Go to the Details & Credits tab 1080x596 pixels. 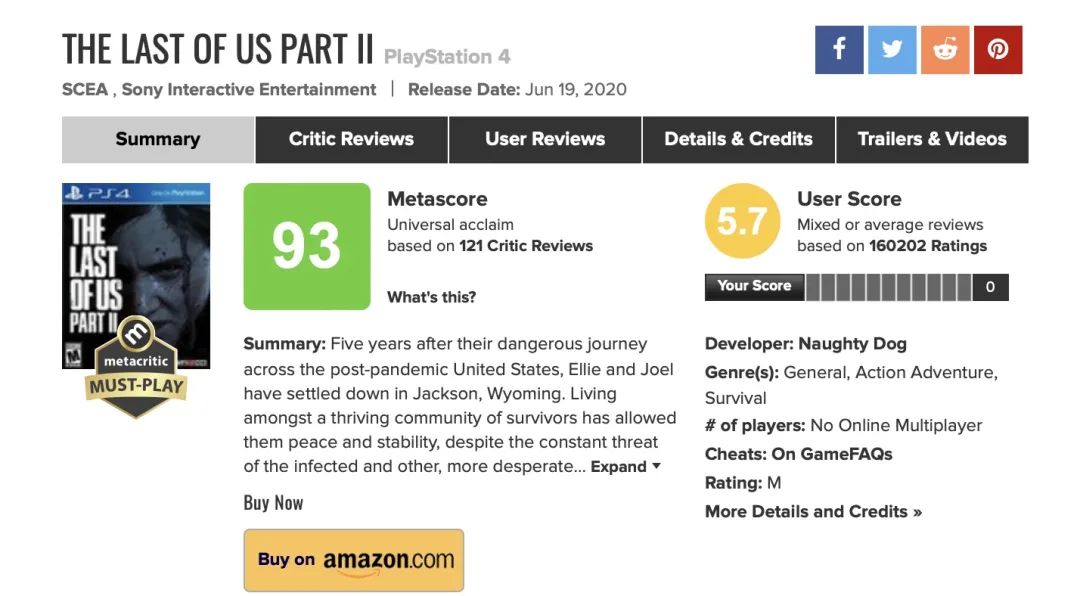pos(738,139)
